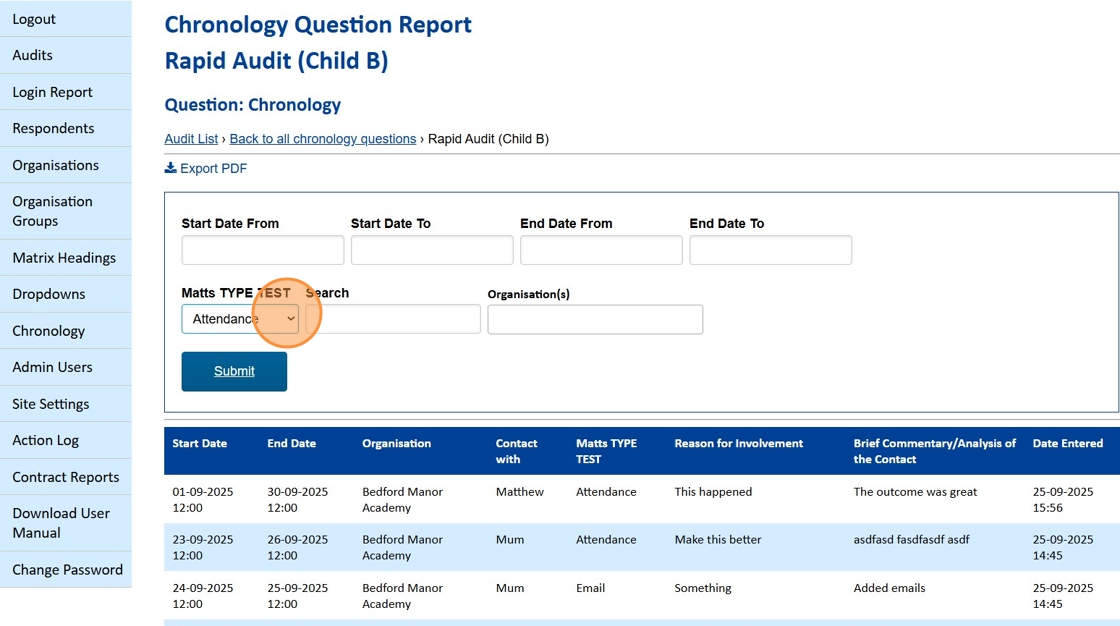1120x626 pixels.
Task: Open the Action Log page
Action: [66, 440]
